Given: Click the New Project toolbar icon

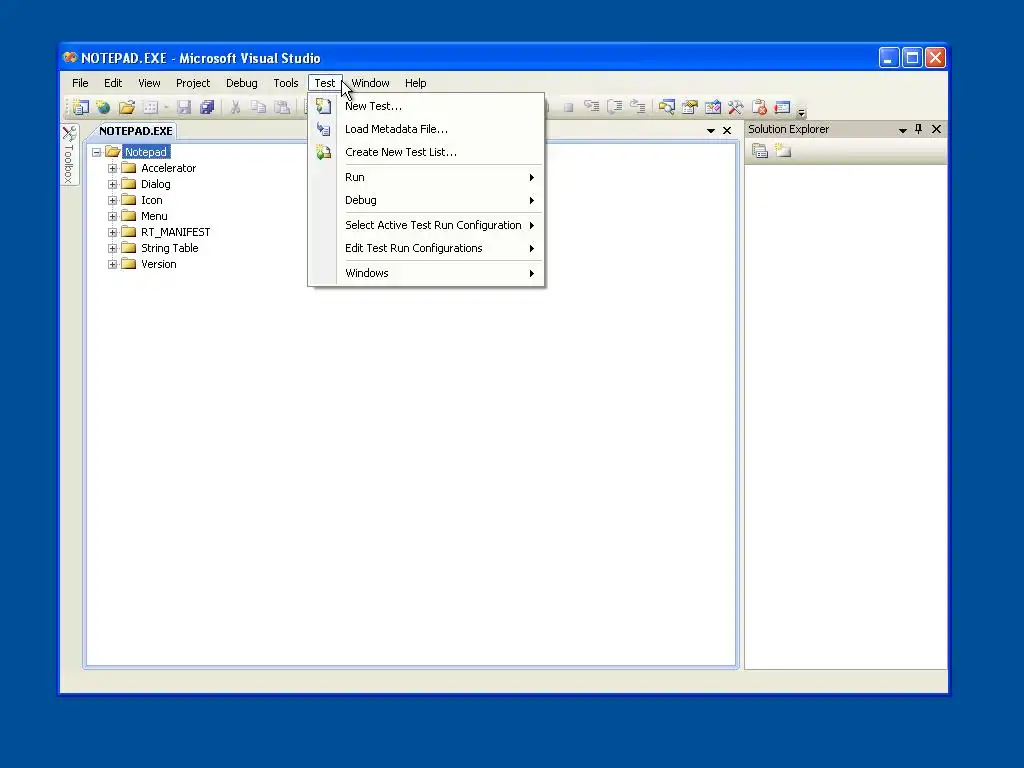Looking at the screenshot, I should tap(81, 107).
